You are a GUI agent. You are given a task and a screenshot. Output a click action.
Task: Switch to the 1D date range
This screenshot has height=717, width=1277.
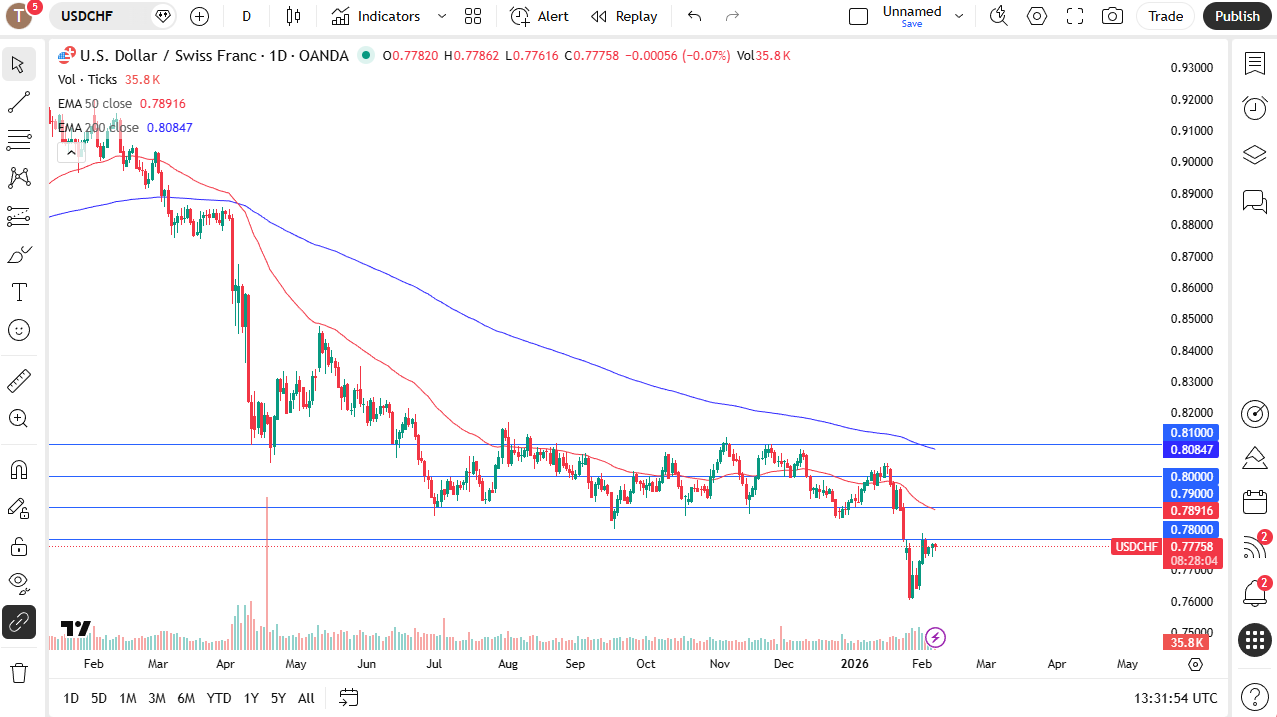[x=71, y=698]
